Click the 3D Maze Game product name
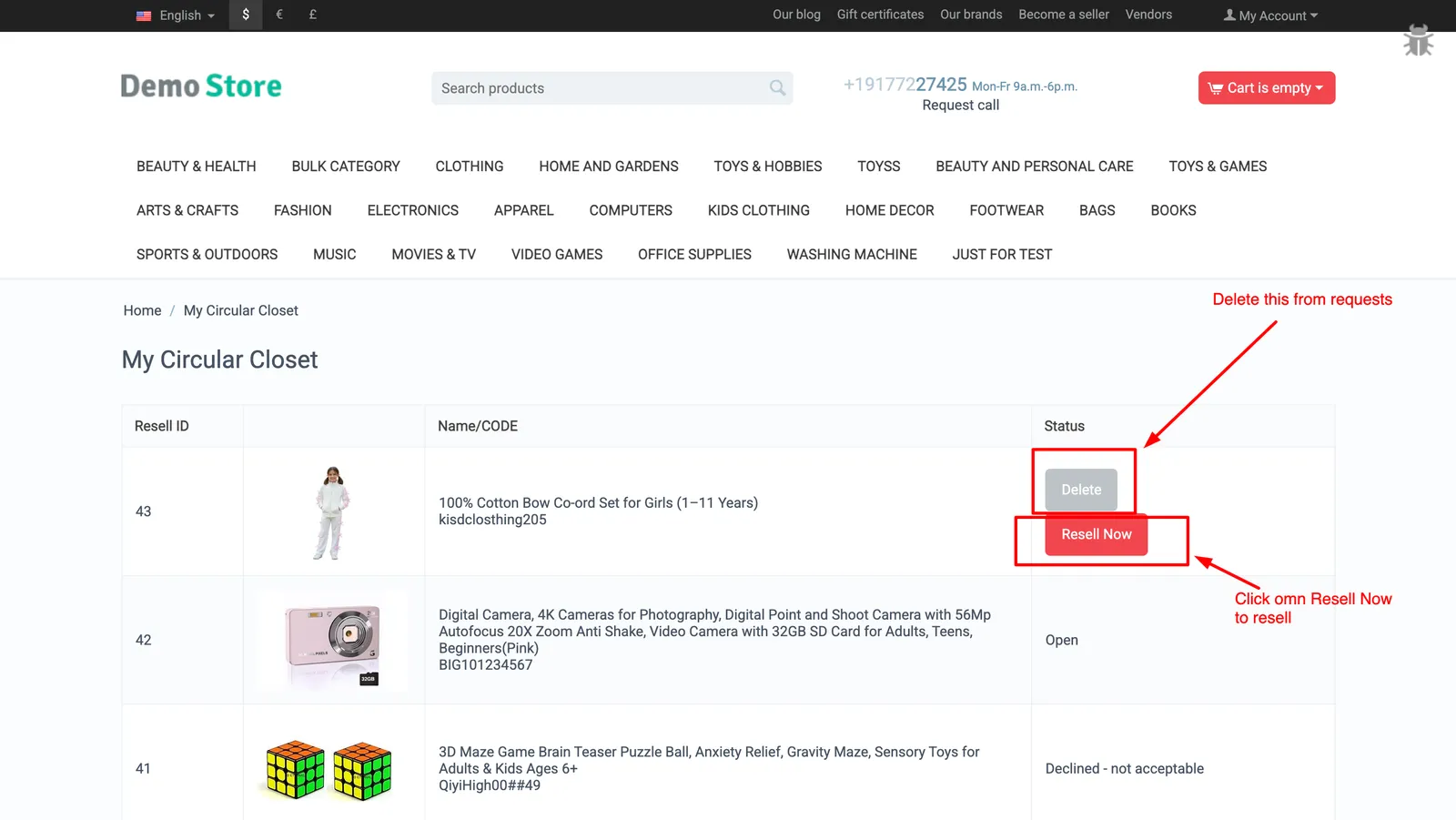Image resolution: width=1456 pixels, height=820 pixels. tap(709, 760)
